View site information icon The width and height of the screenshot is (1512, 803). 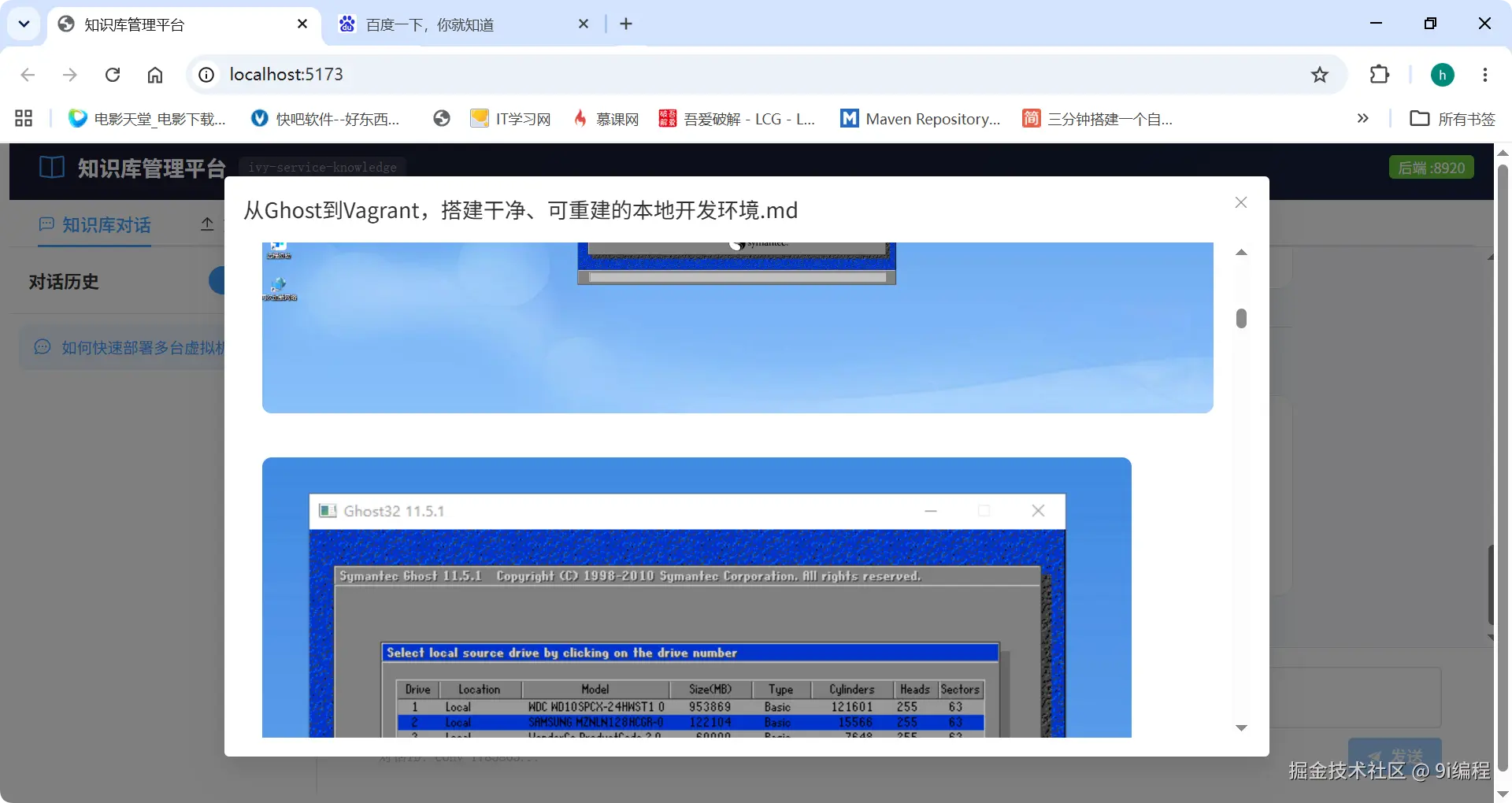(x=206, y=75)
